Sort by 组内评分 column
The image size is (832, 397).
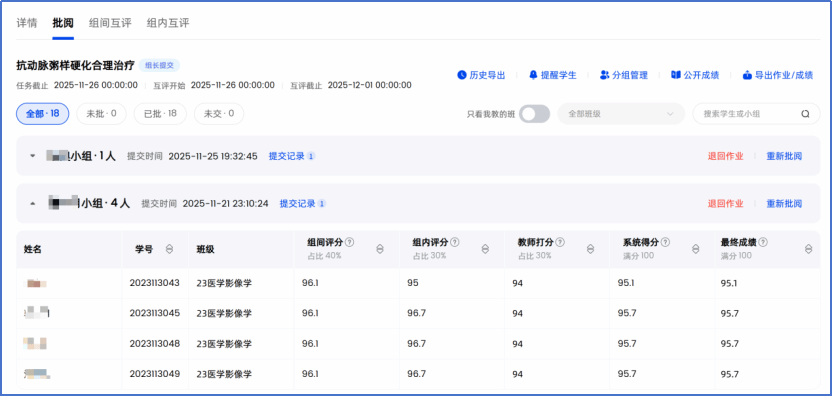[485, 249]
